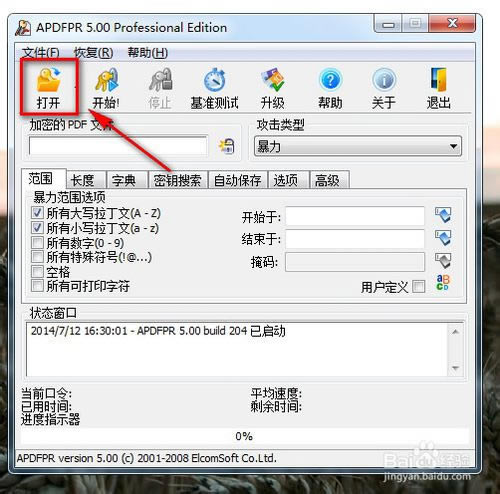This screenshot has height=494, width=500.
Task: Open custom charset aBcD icon
Action: pyautogui.click(x=443, y=283)
